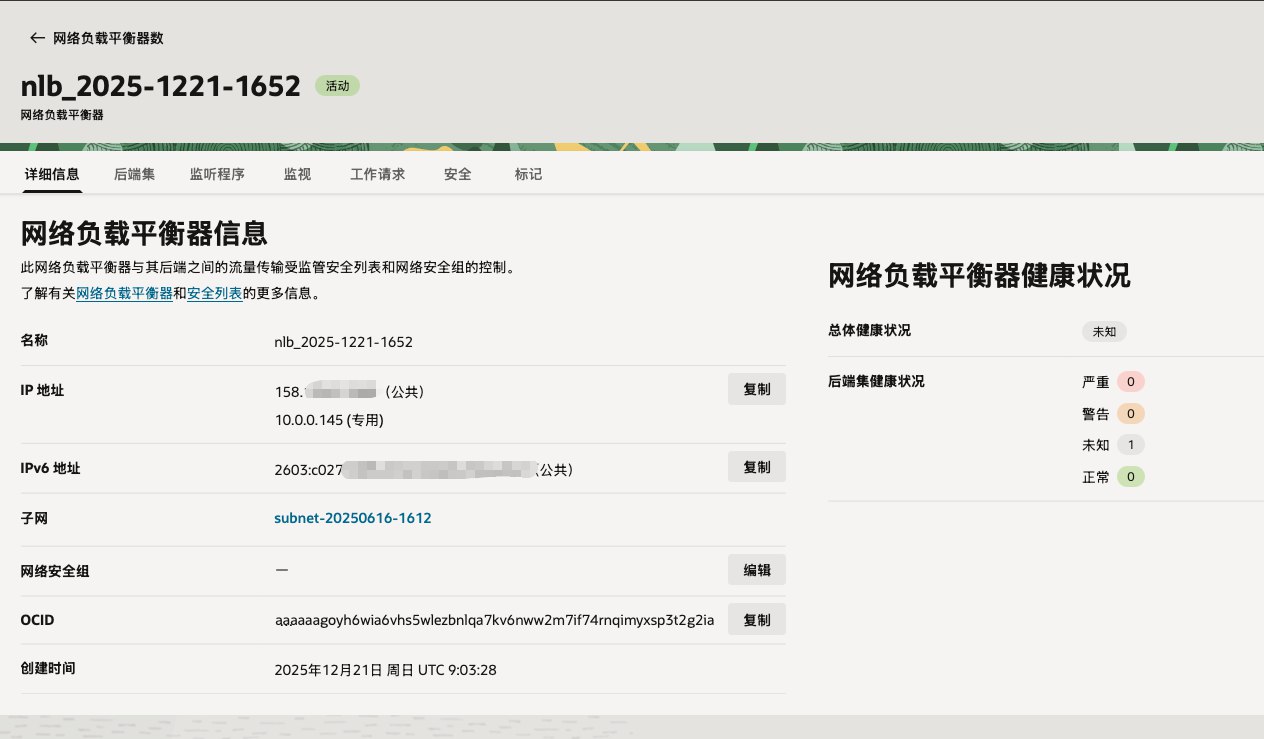Screen dimensions: 1264x739
Task: Switch to the 后端集 tab
Action: 134,174
